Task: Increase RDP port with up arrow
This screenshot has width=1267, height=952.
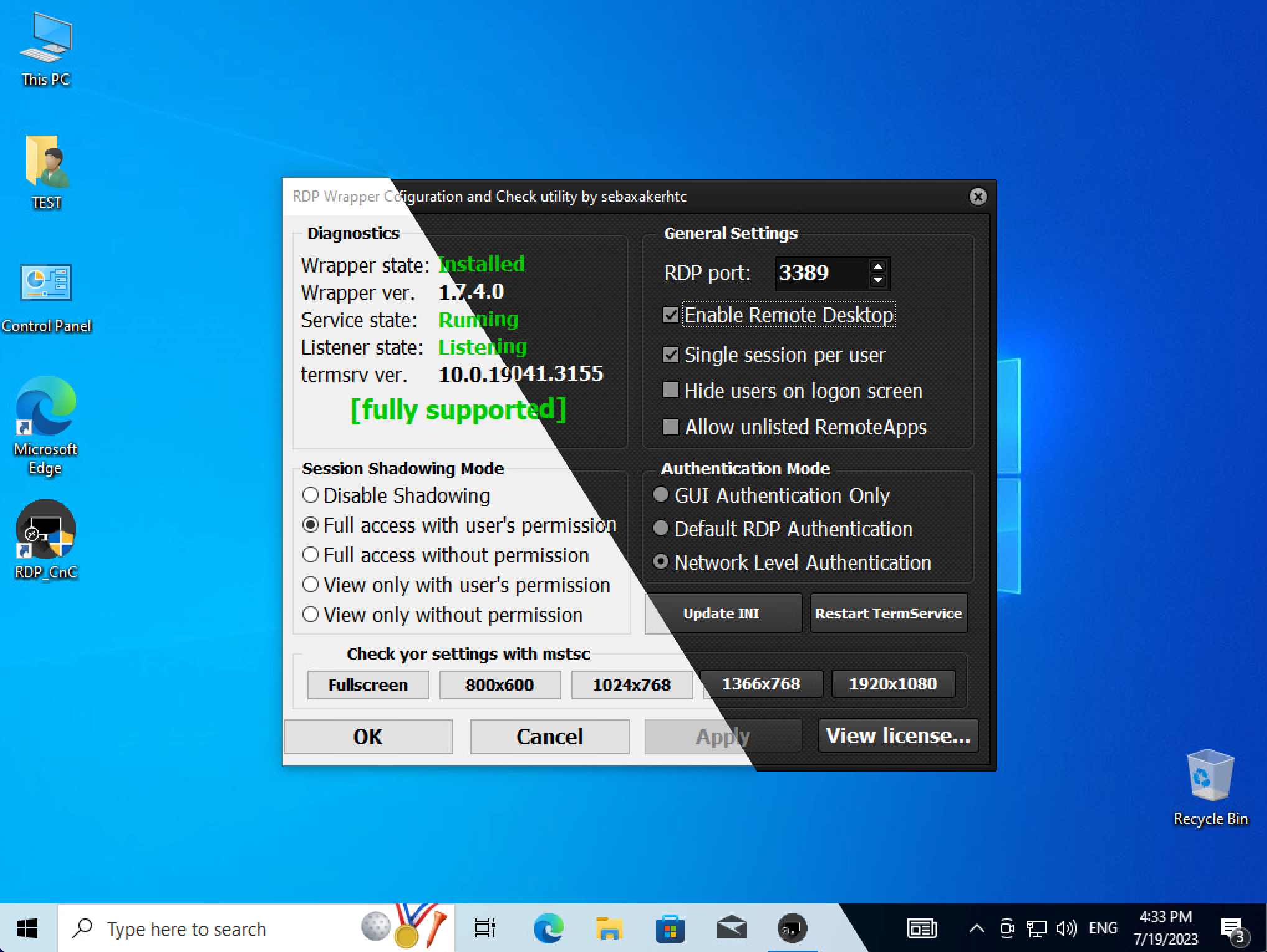Action: point(878,267)
